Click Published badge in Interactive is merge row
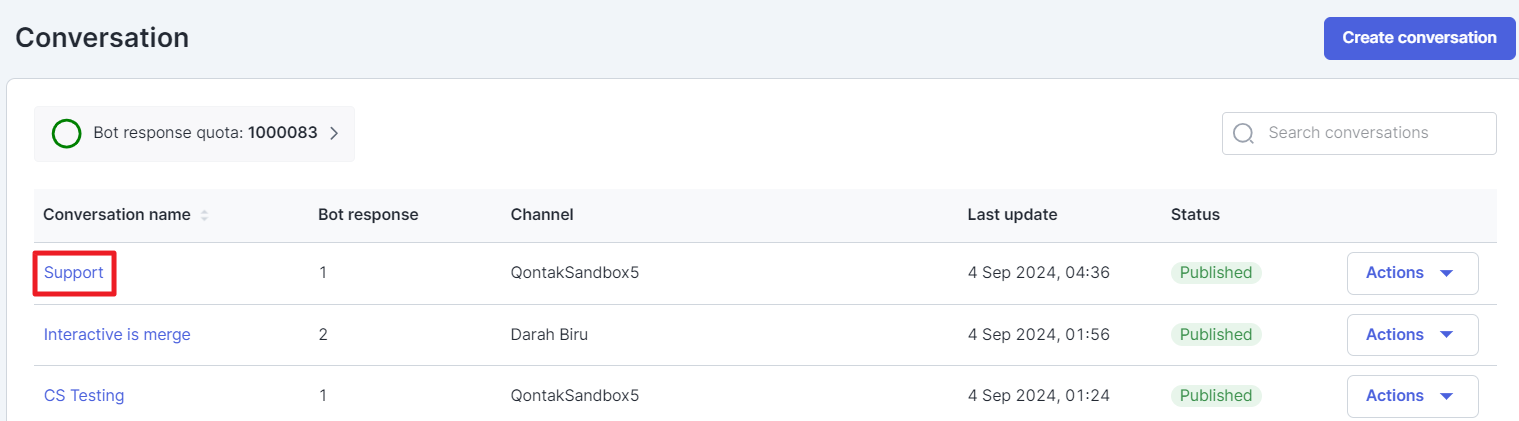 tap(1216, 334)
